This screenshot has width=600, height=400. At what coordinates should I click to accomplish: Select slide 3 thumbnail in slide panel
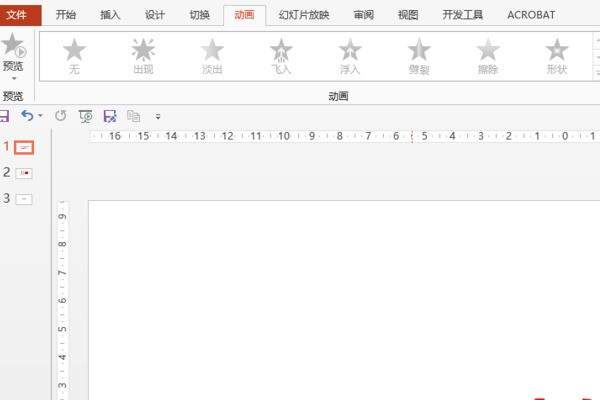coord(25,199)
